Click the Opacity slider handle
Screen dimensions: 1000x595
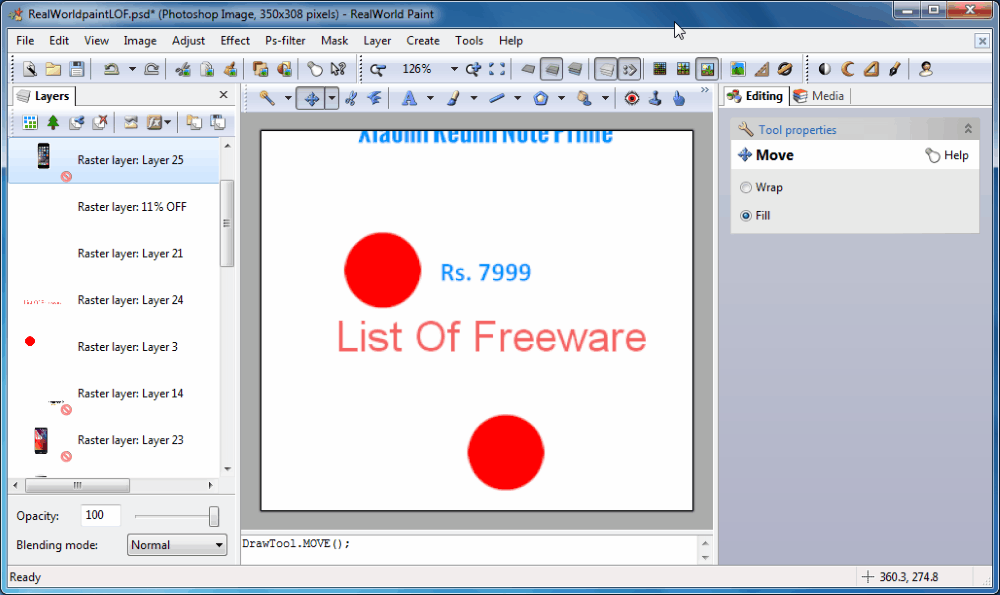(x=214, y=516)
